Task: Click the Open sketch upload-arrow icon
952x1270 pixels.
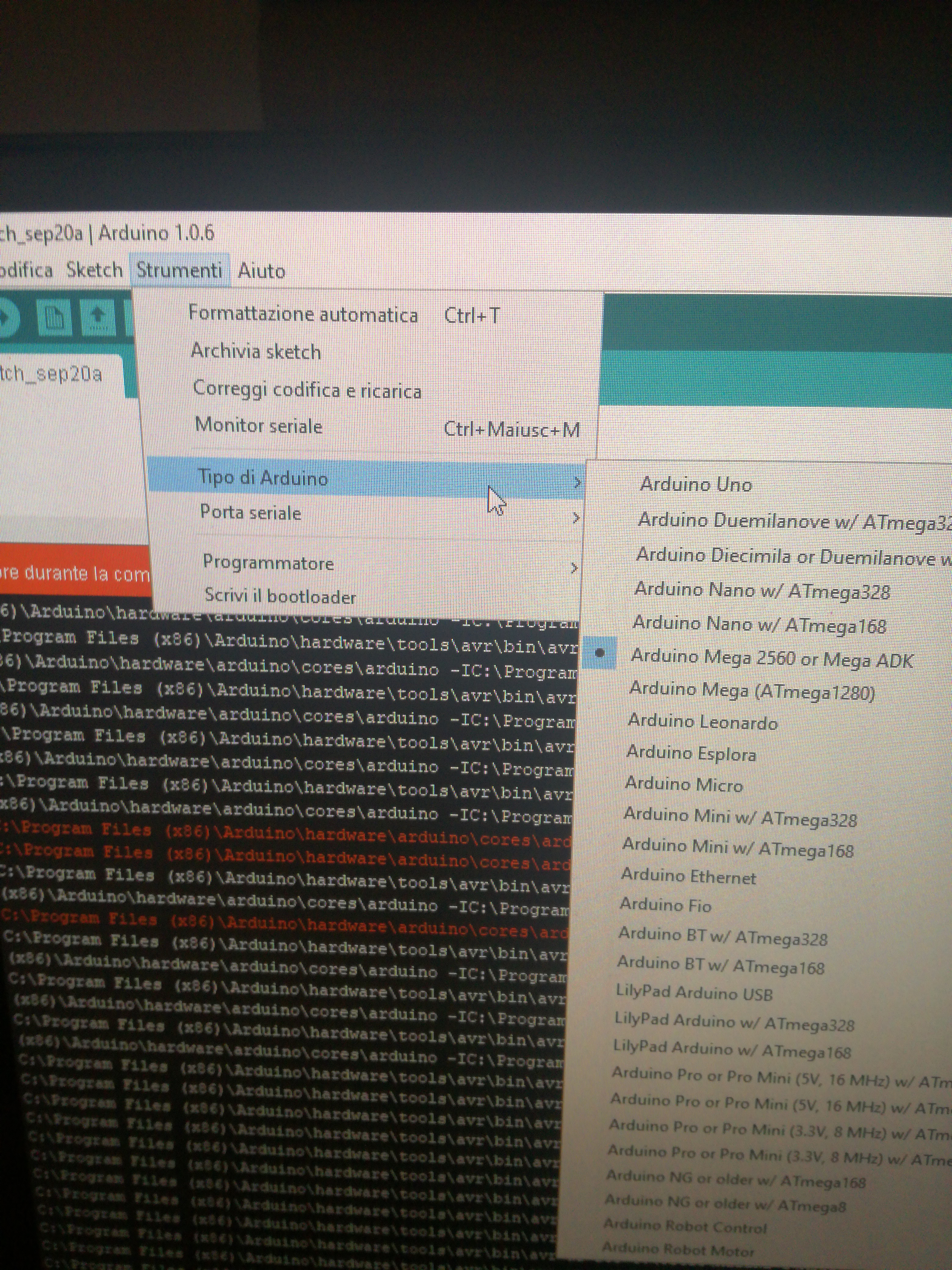Action: pos(98,317)
